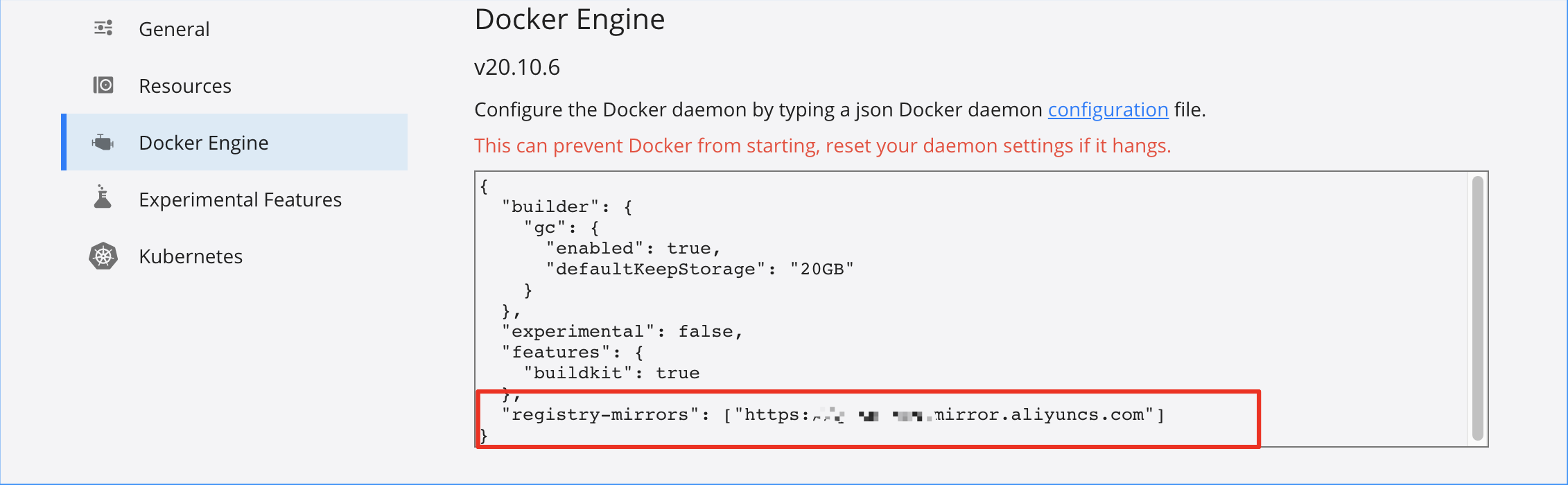Screen dimensions: 1568x485
Task: Select the Docker Engine sidebar label
Action: [x=204, y=143]
